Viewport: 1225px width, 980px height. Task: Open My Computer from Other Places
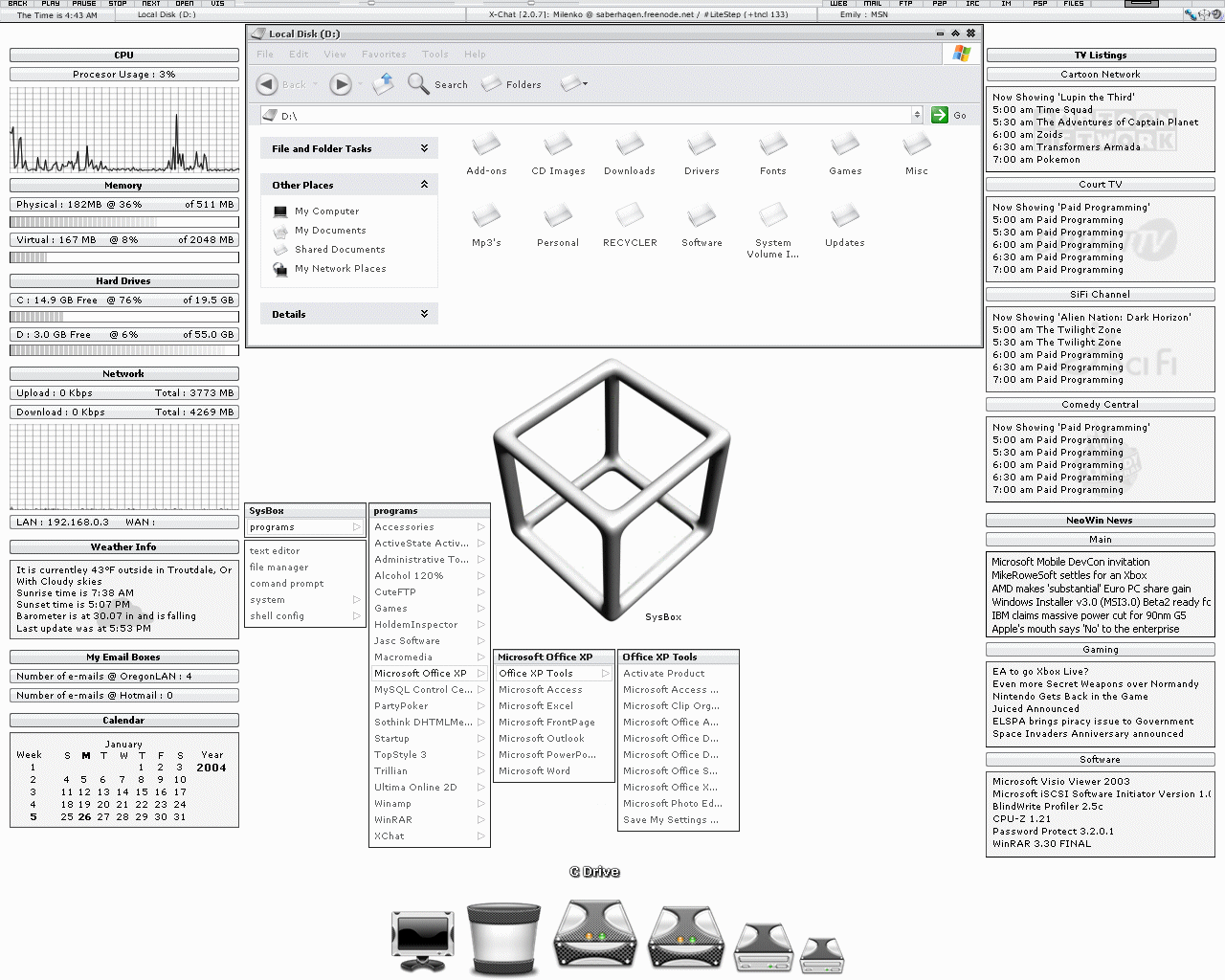click(317, 212)
